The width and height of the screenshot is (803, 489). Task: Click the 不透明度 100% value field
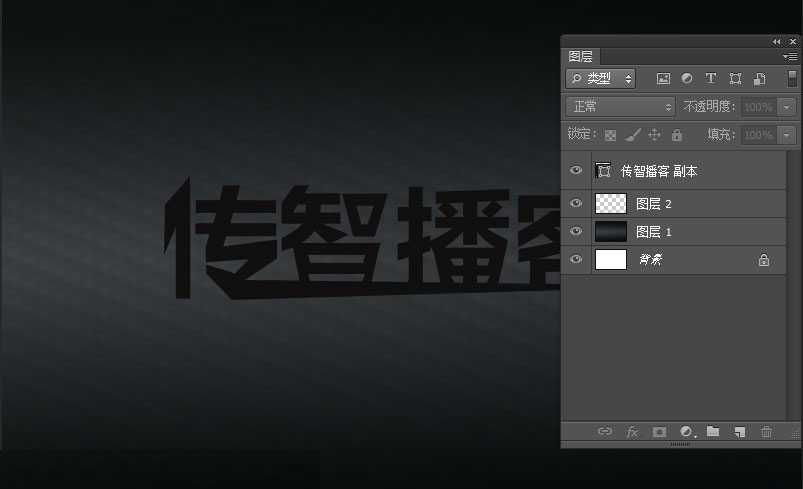(759, 107)
